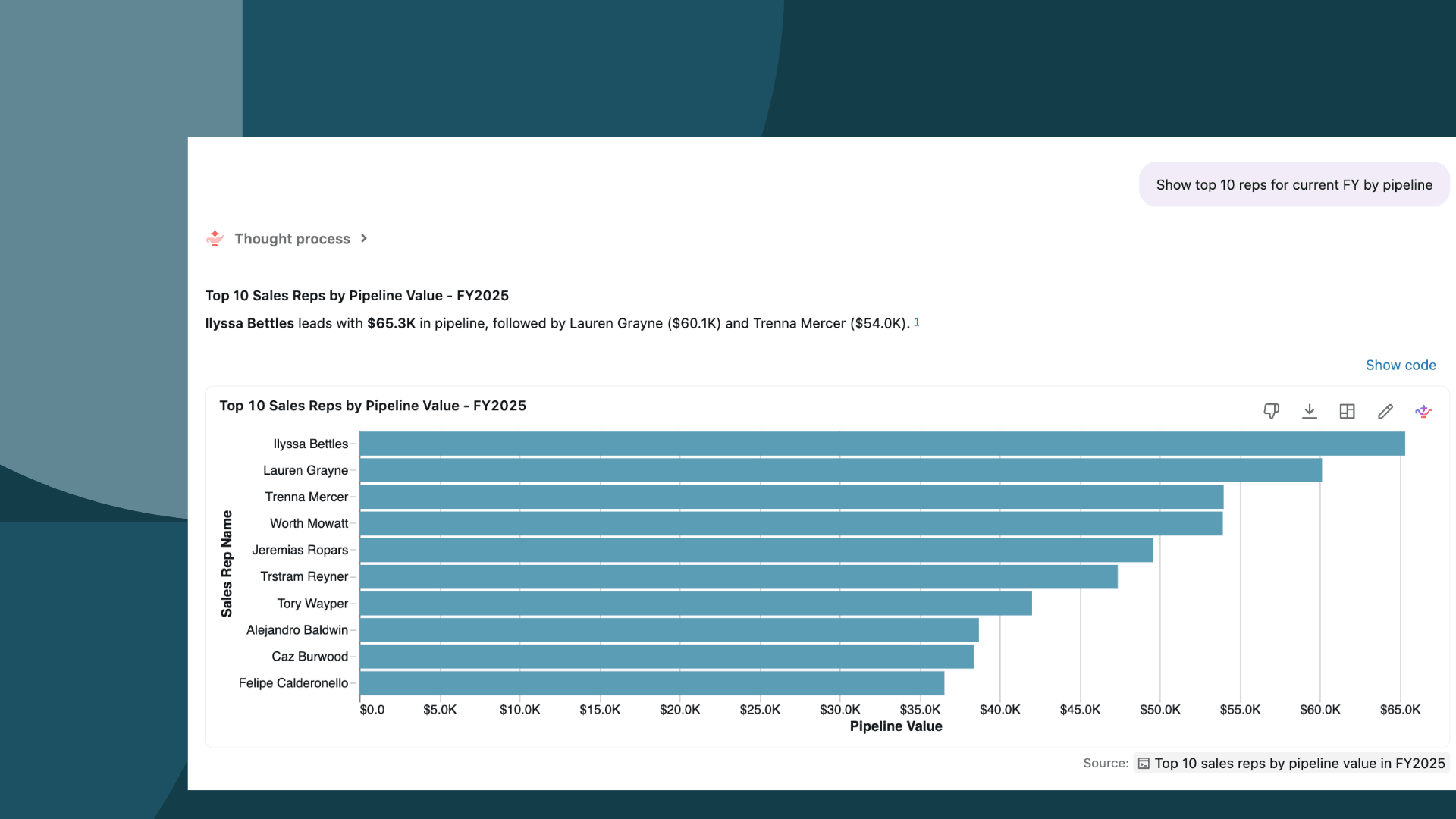Click the Jeremias Ropars bar
The height and width of the screenshot is (819, 1456).
click(x=756, y=550)
